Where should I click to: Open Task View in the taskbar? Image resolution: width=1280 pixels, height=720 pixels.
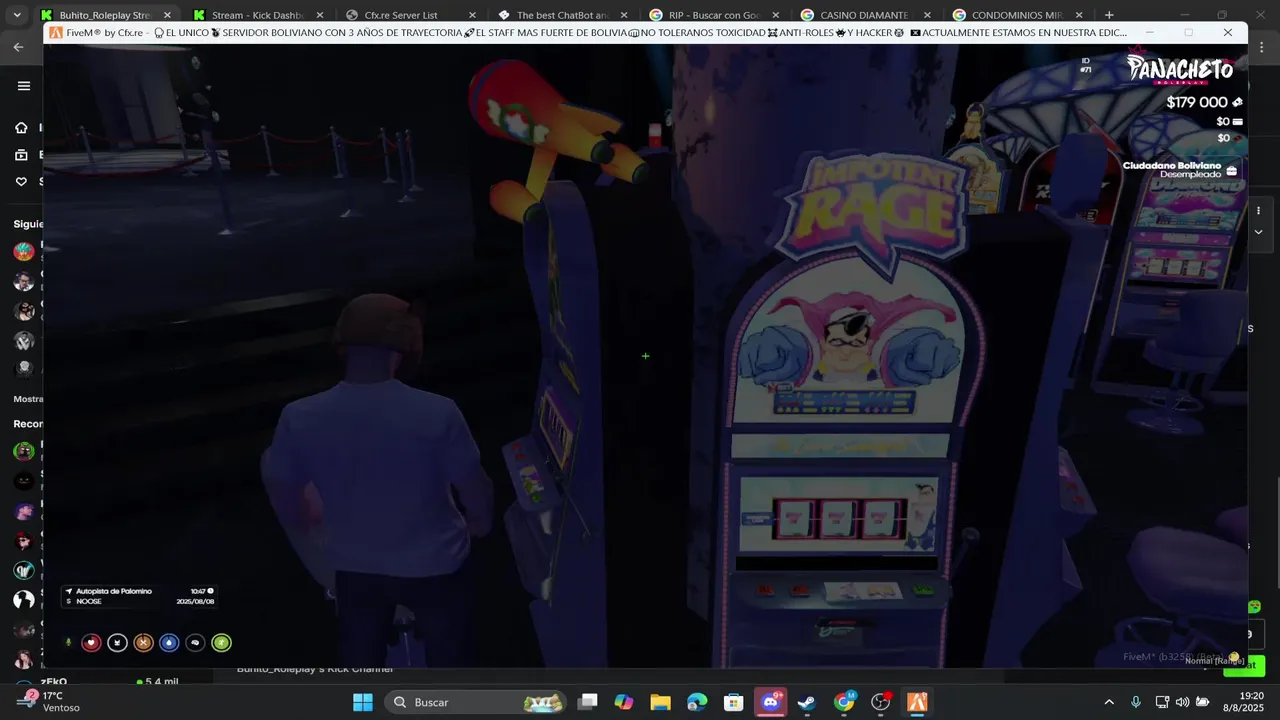pyautogui.click(x=588, y=702)
